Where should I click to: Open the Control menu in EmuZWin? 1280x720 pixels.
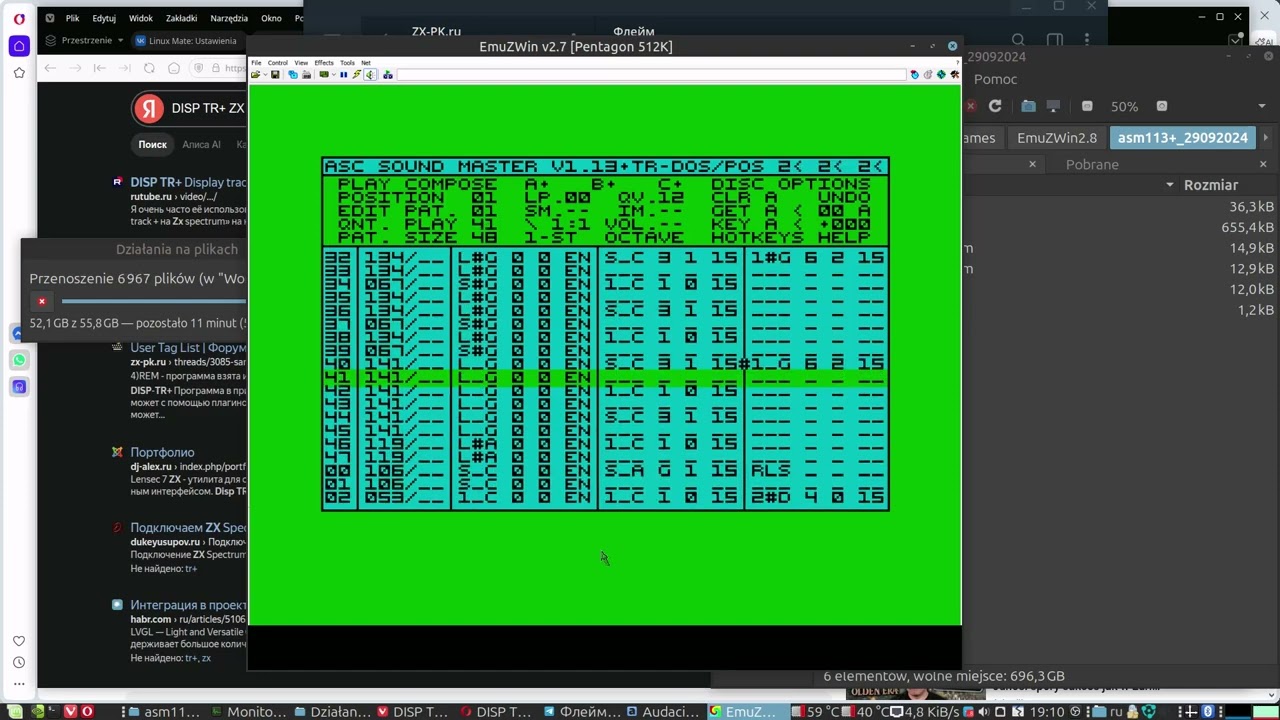pos(277,63)
